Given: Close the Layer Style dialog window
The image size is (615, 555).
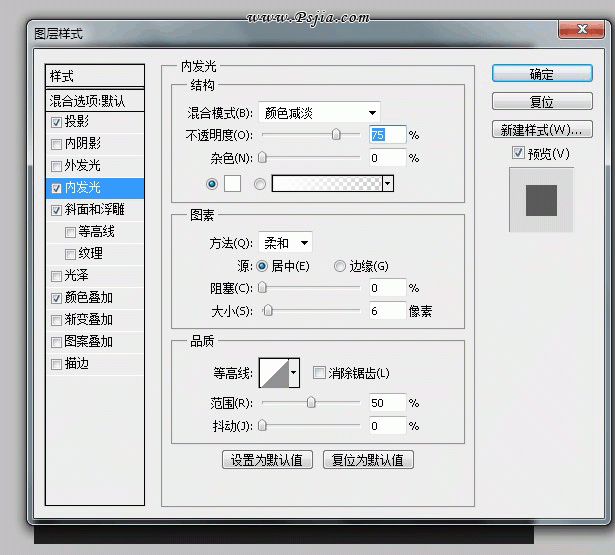Looking at the screenshot, I should [578, 34].
